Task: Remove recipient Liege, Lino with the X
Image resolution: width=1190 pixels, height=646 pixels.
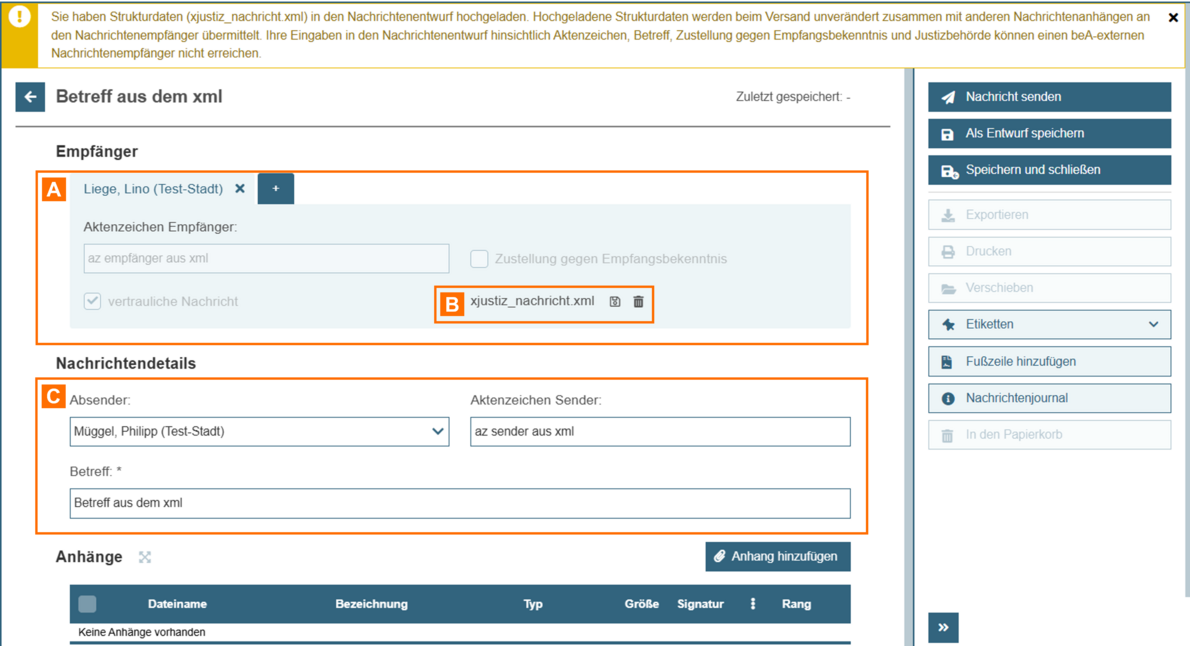Action: pyautogui.click(x=240, y=189)
